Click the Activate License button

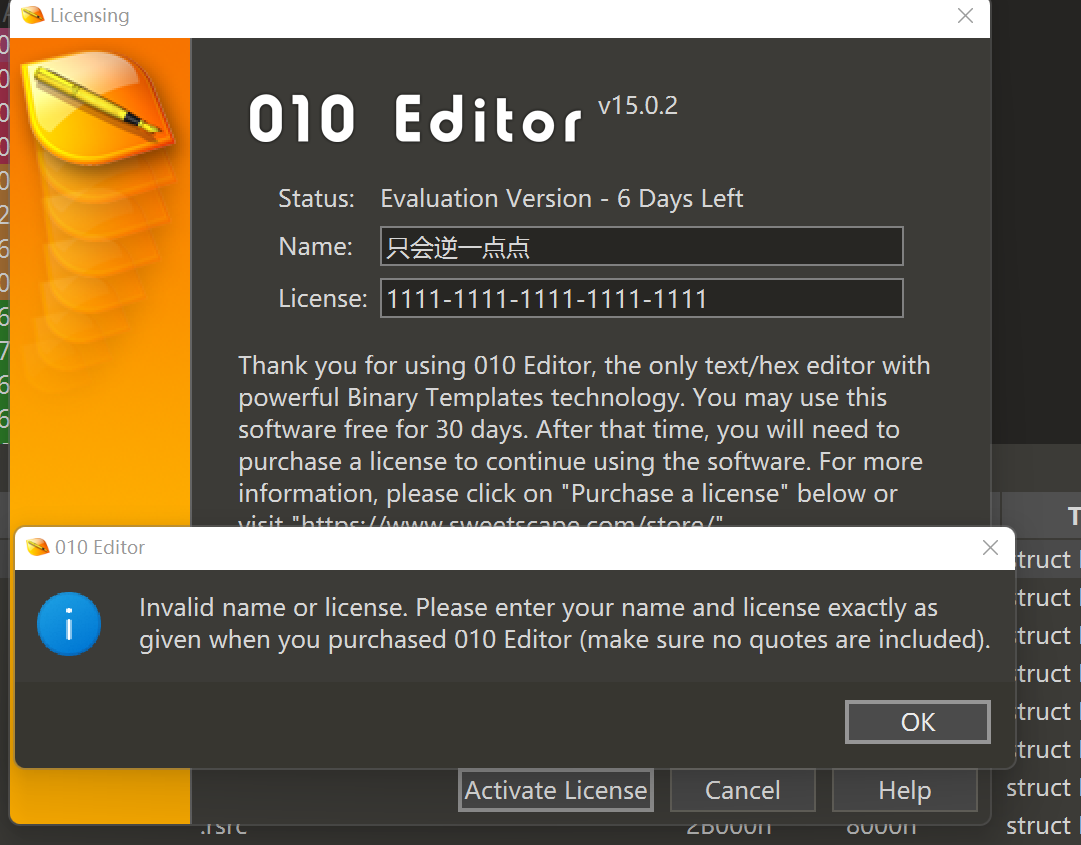556,790
